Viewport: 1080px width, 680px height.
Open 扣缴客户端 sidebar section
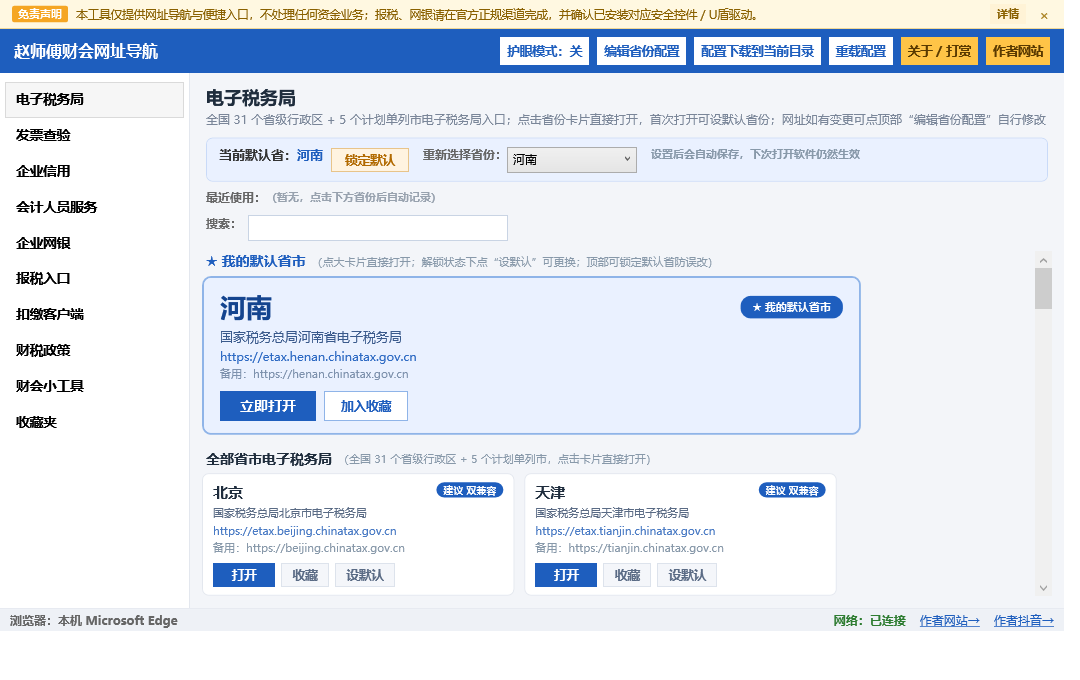coord(94,315)
